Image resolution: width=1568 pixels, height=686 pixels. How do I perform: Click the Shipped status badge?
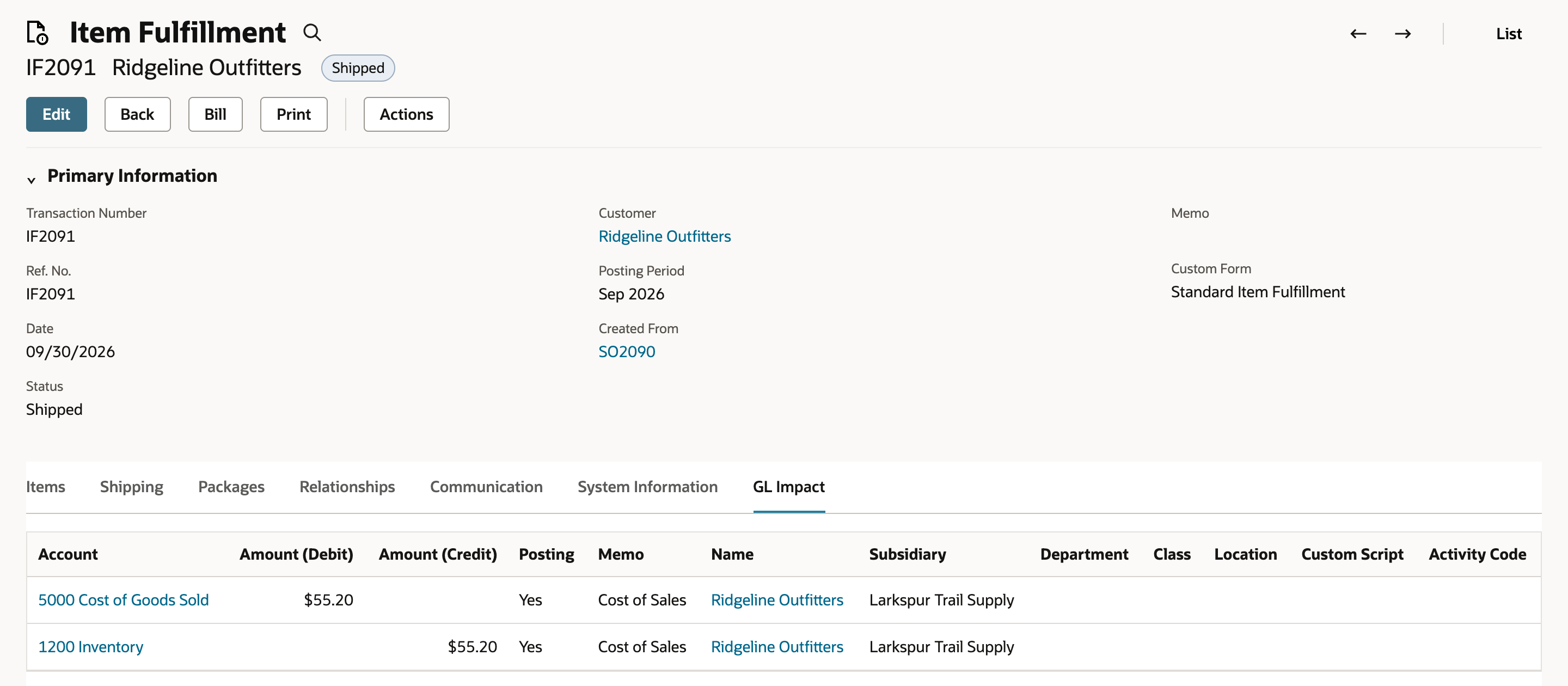(x=358, y=68)
